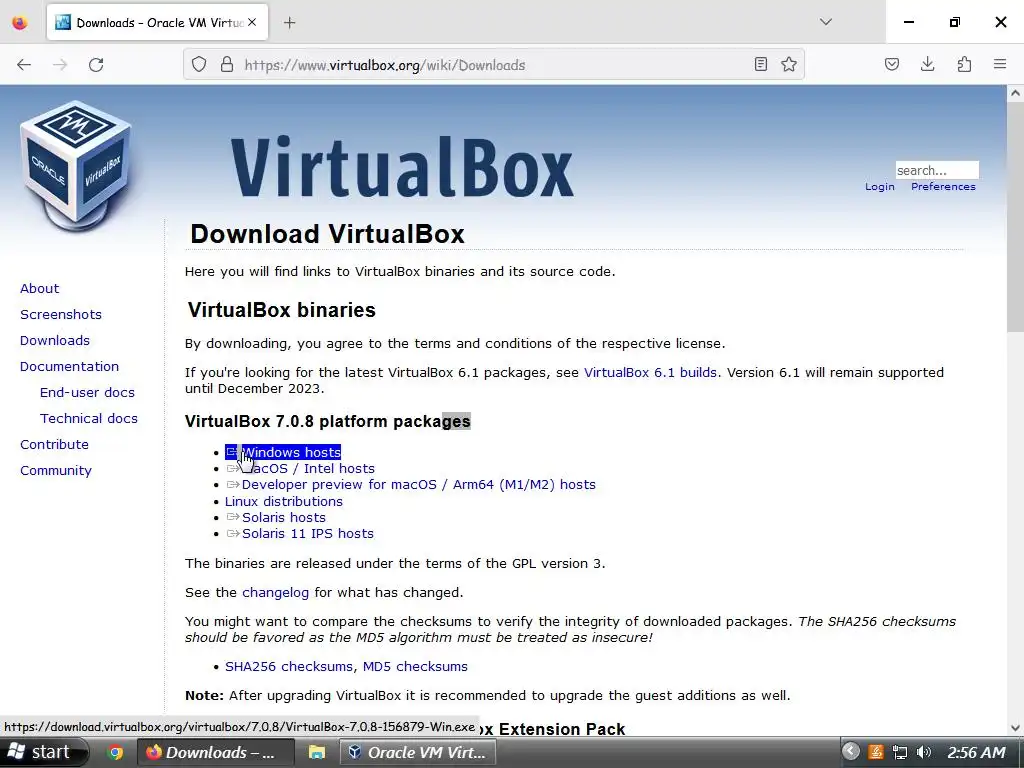Click the browser forward arrow

pos(60,65)
